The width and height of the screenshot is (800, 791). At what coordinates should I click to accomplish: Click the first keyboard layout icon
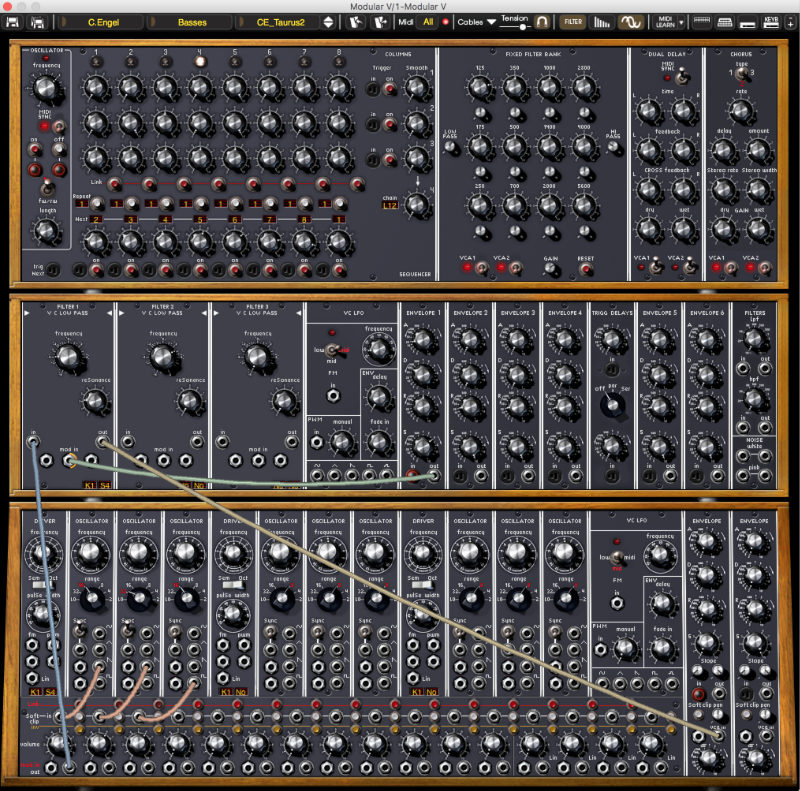[702, 22]
